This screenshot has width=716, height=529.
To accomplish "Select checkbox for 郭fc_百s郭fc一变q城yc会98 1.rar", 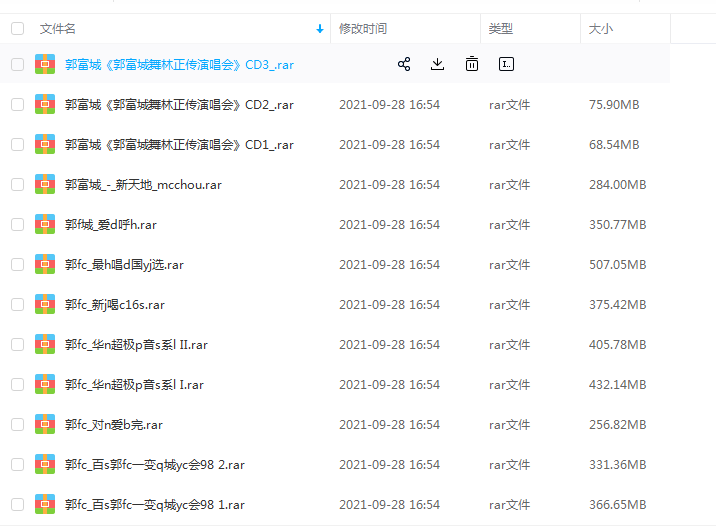I will tap(17, 504).
